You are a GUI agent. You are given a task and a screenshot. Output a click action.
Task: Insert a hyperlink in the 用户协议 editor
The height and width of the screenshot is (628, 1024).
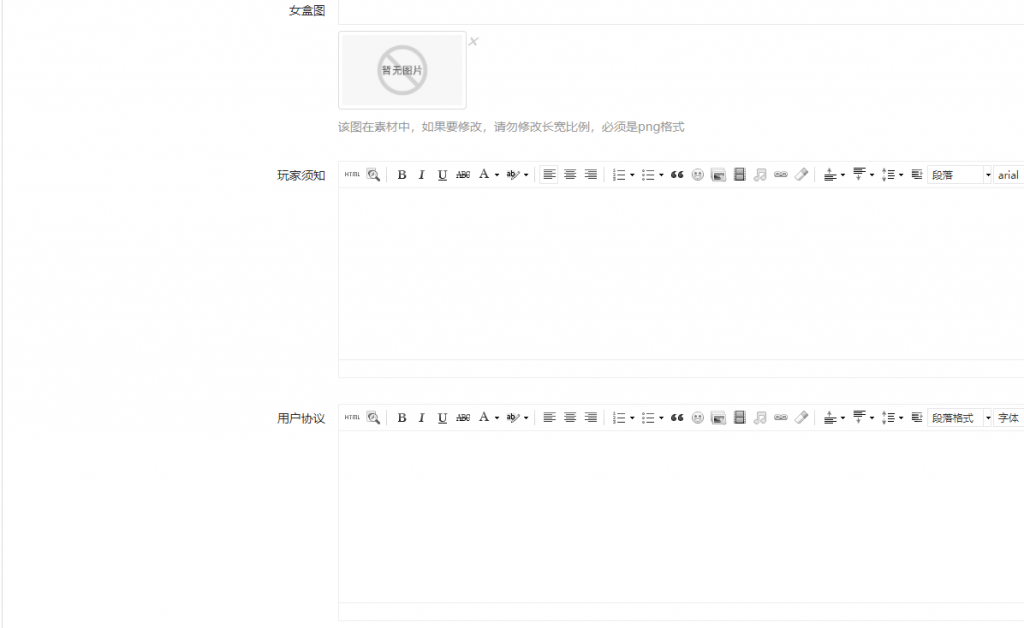[780, 418]
